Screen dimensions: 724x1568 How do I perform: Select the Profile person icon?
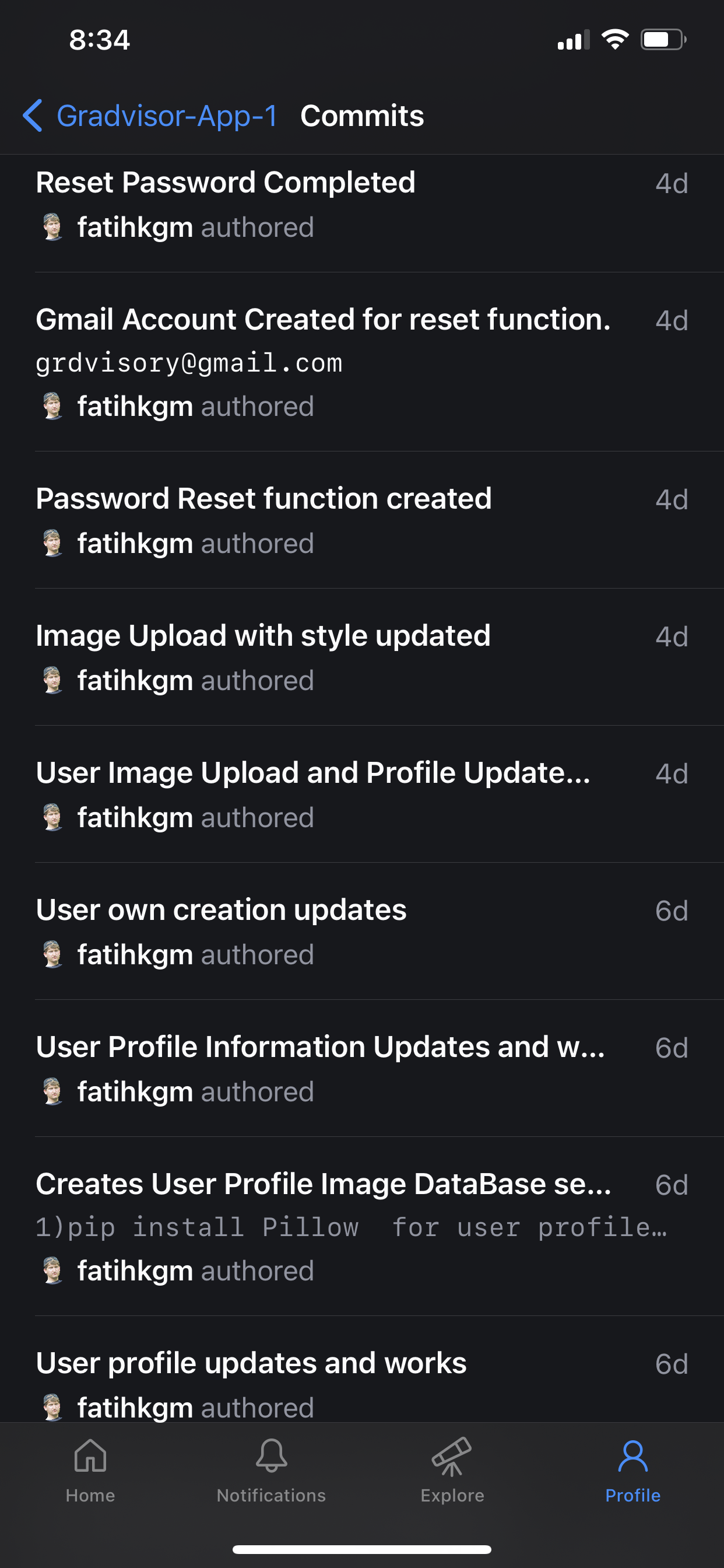(632, 1455)
